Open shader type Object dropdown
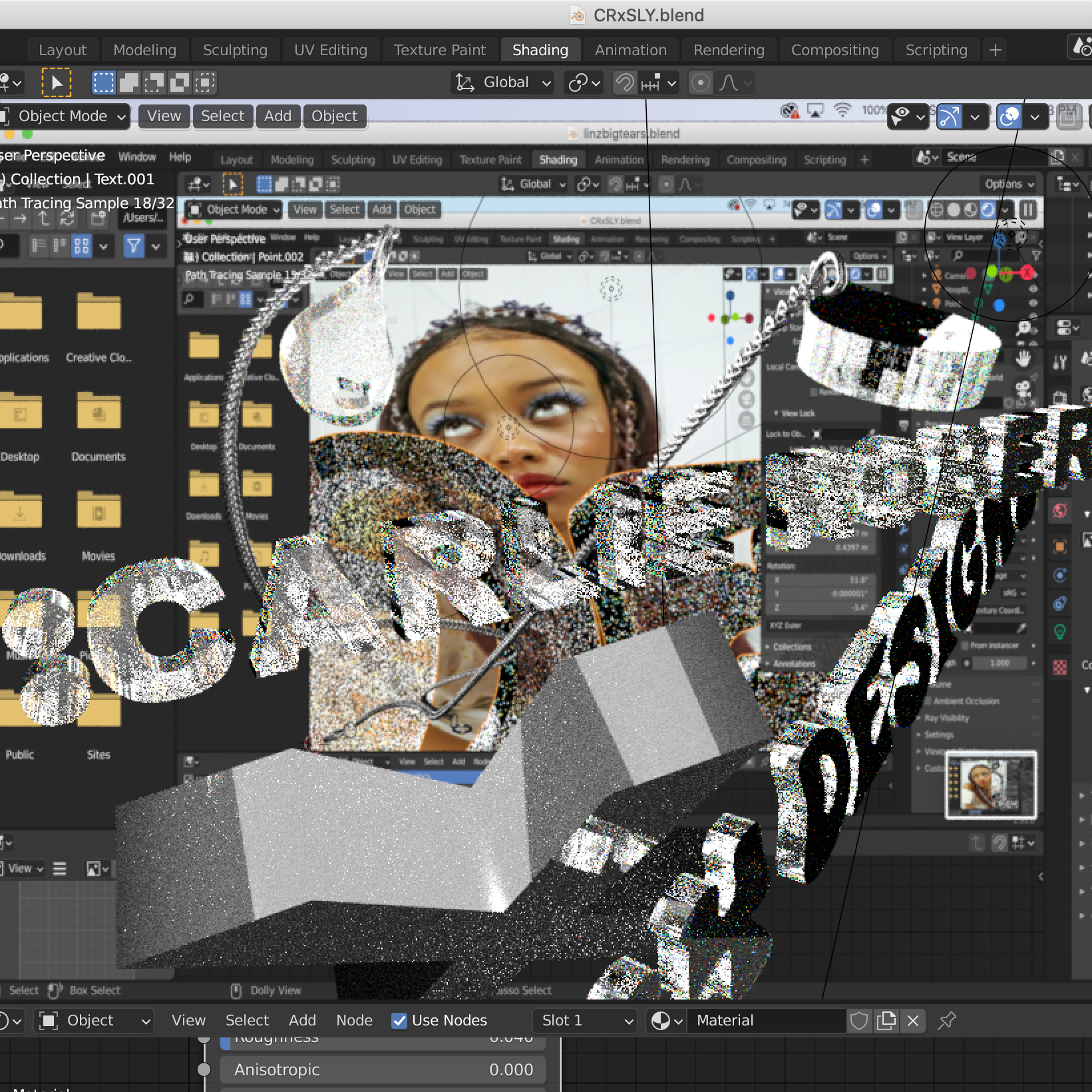 pos(94,1020)
